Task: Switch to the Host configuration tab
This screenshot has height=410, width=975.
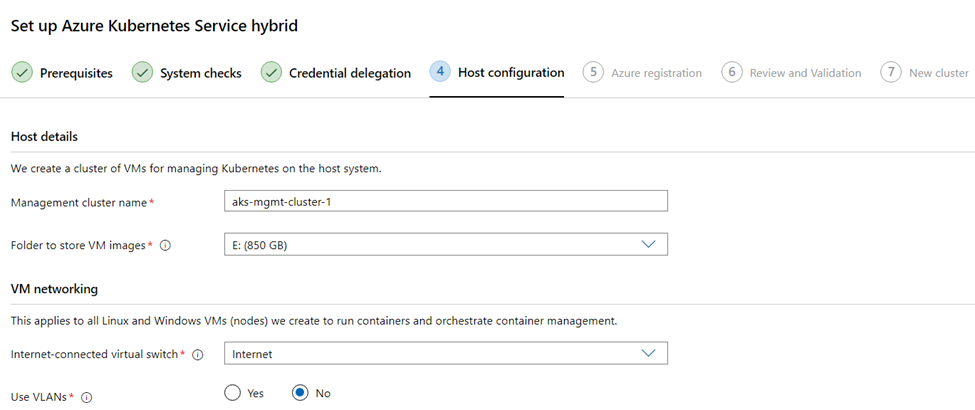Action: (x=511, y=73)
